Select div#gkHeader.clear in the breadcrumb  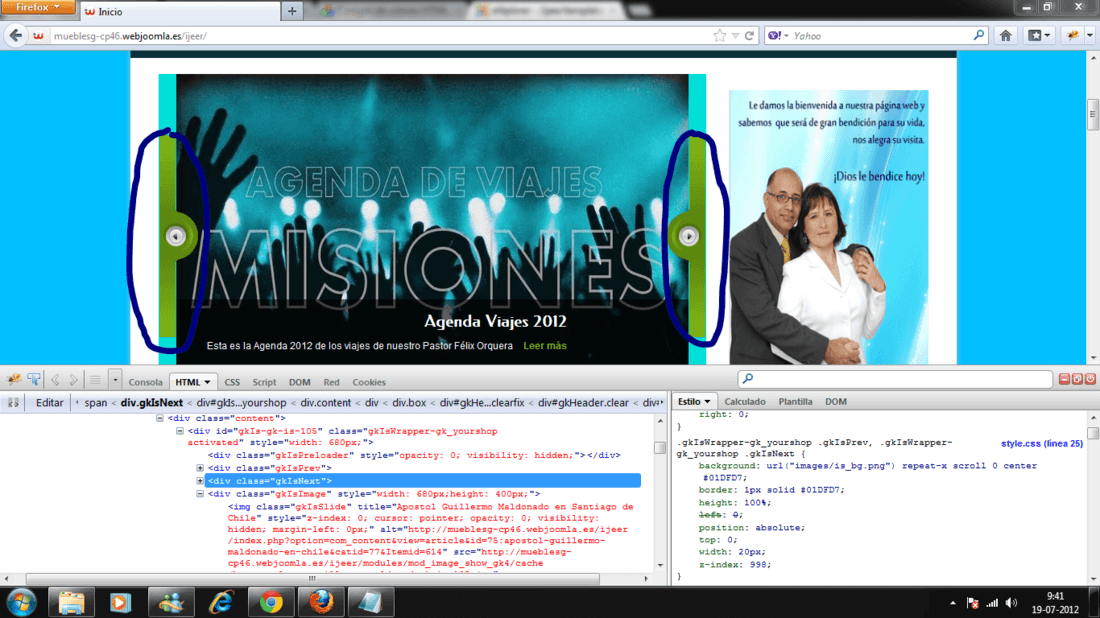coord(583,403)
